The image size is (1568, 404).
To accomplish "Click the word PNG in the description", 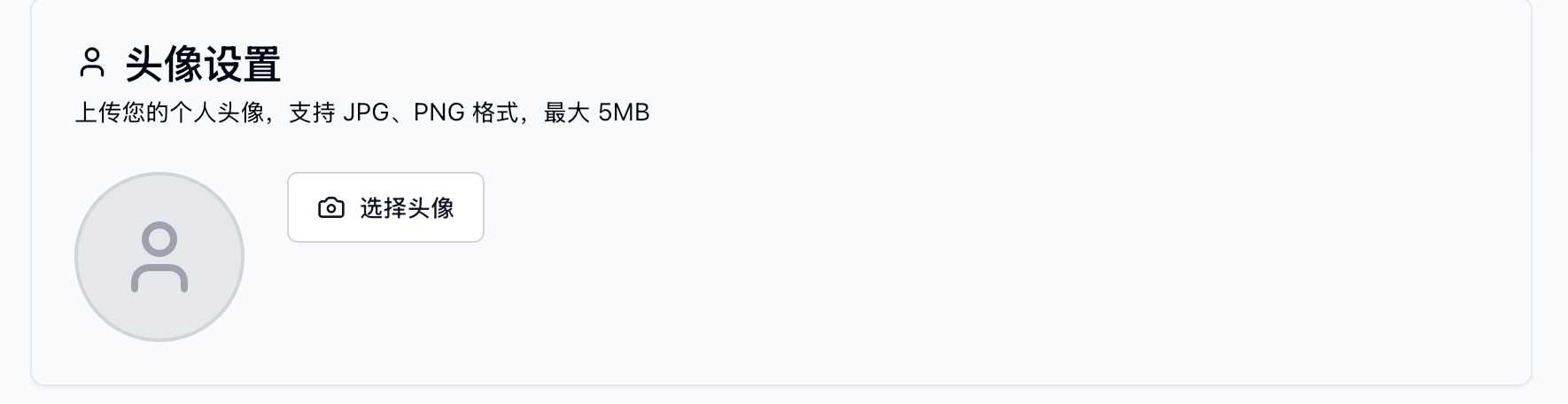I will [439, 113].
